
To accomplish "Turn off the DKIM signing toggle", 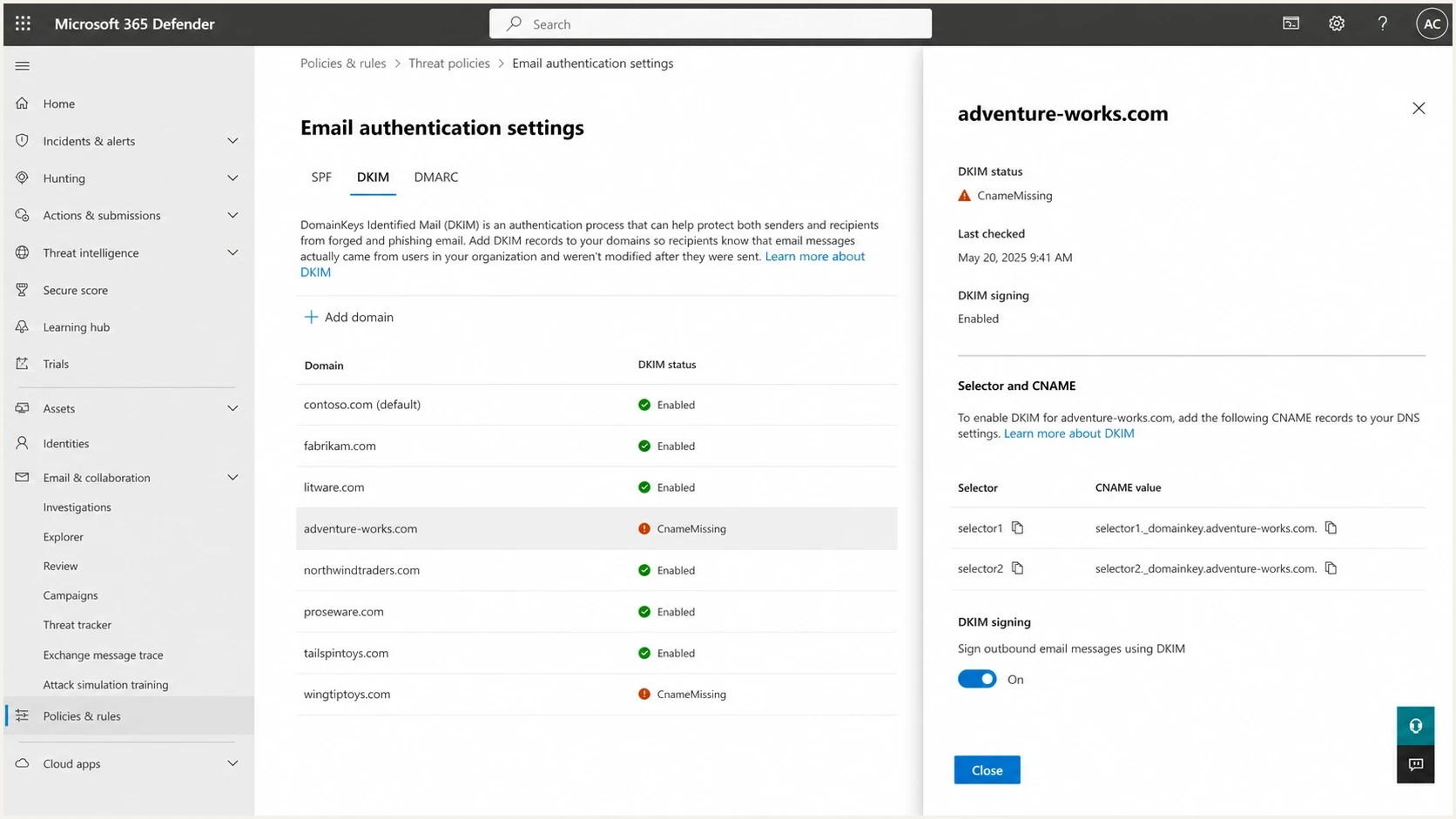I will [x=977, y=679].
